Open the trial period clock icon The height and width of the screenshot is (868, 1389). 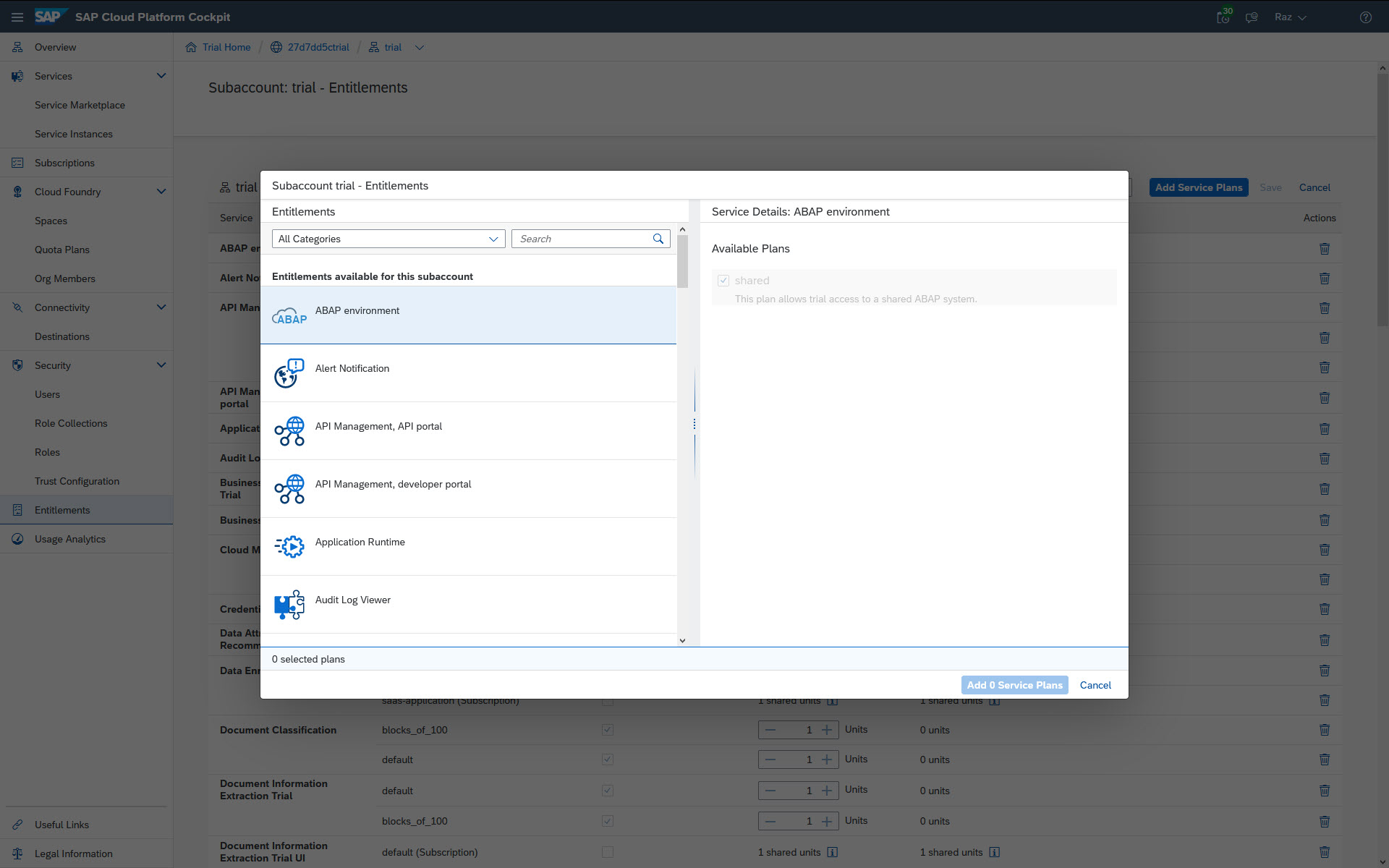[x=1223, y=17]
